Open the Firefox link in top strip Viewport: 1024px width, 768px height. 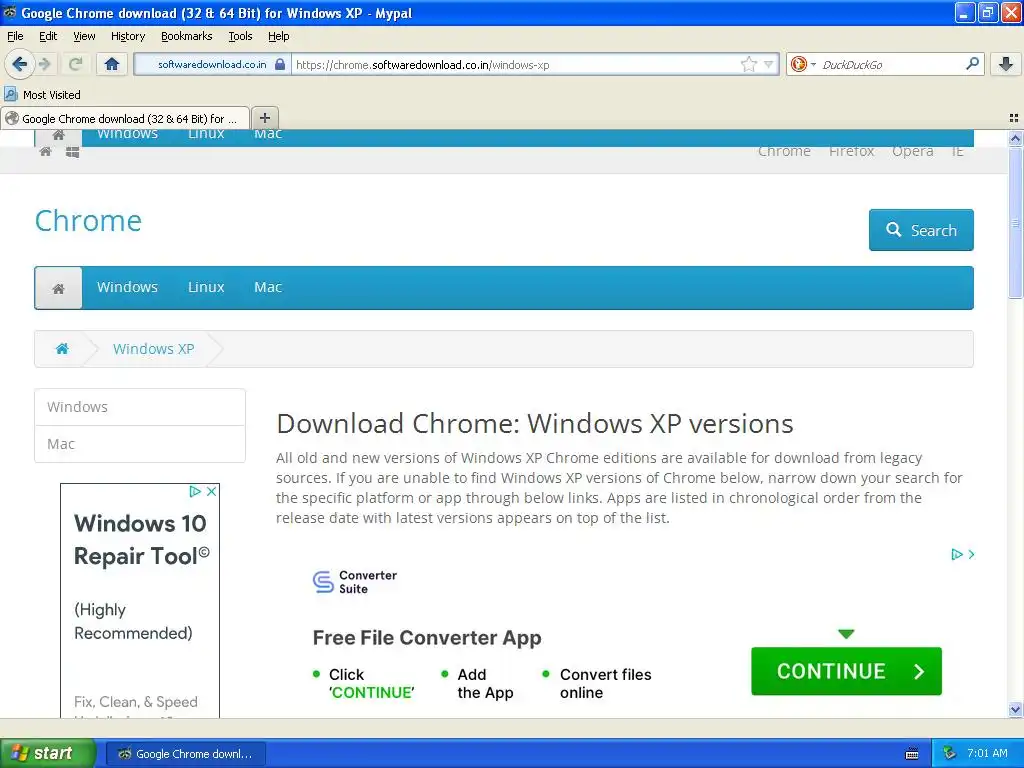click(x=851, y=151)
